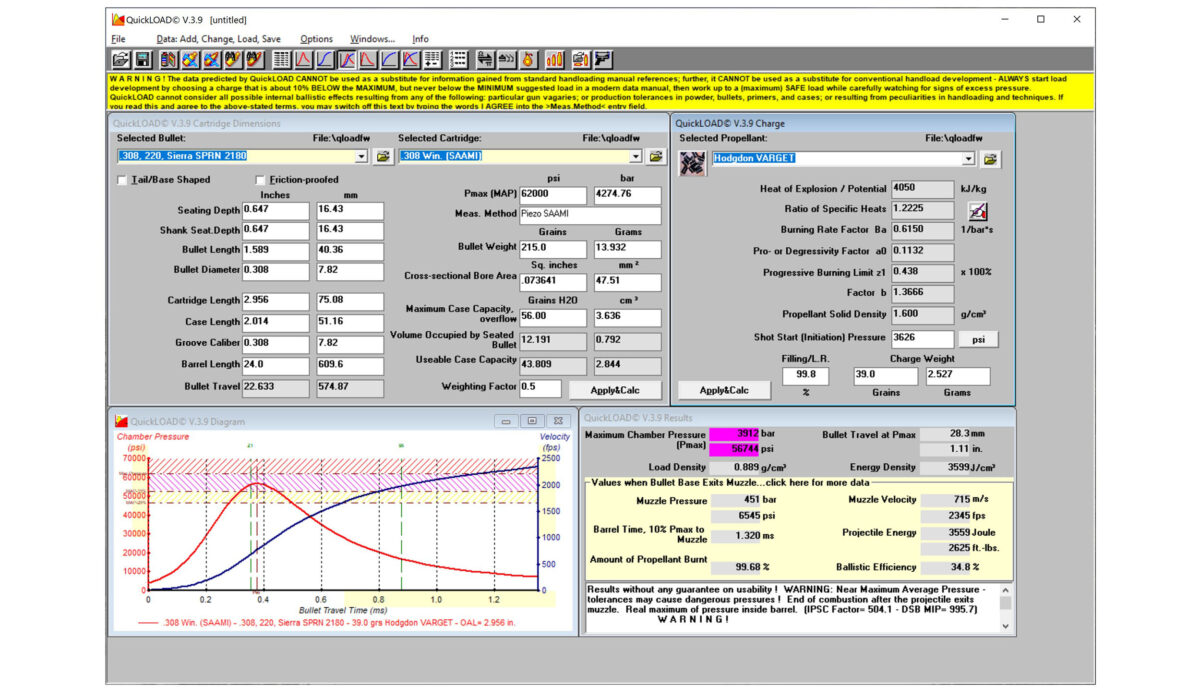Image resolution: width=1200 pixels, height=698 pixels.
Task: Expand the Selected Bullet dropdown list
Action: pyautogui.click(x=361, y=156)
